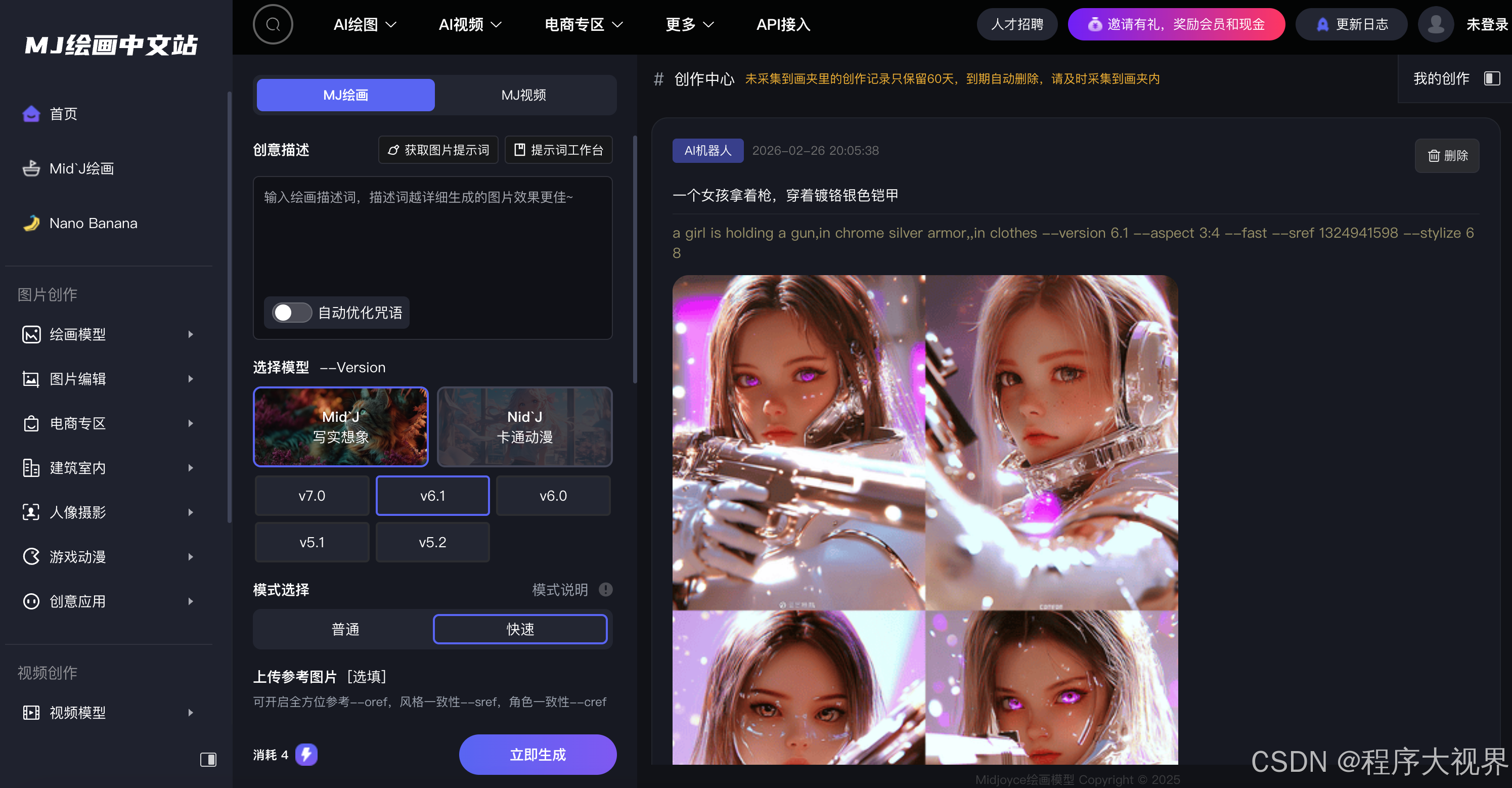Switch to the MJ视频 tab
Image resolution: width=1512 pixels, height=788 pixels.
coord(523,95)
